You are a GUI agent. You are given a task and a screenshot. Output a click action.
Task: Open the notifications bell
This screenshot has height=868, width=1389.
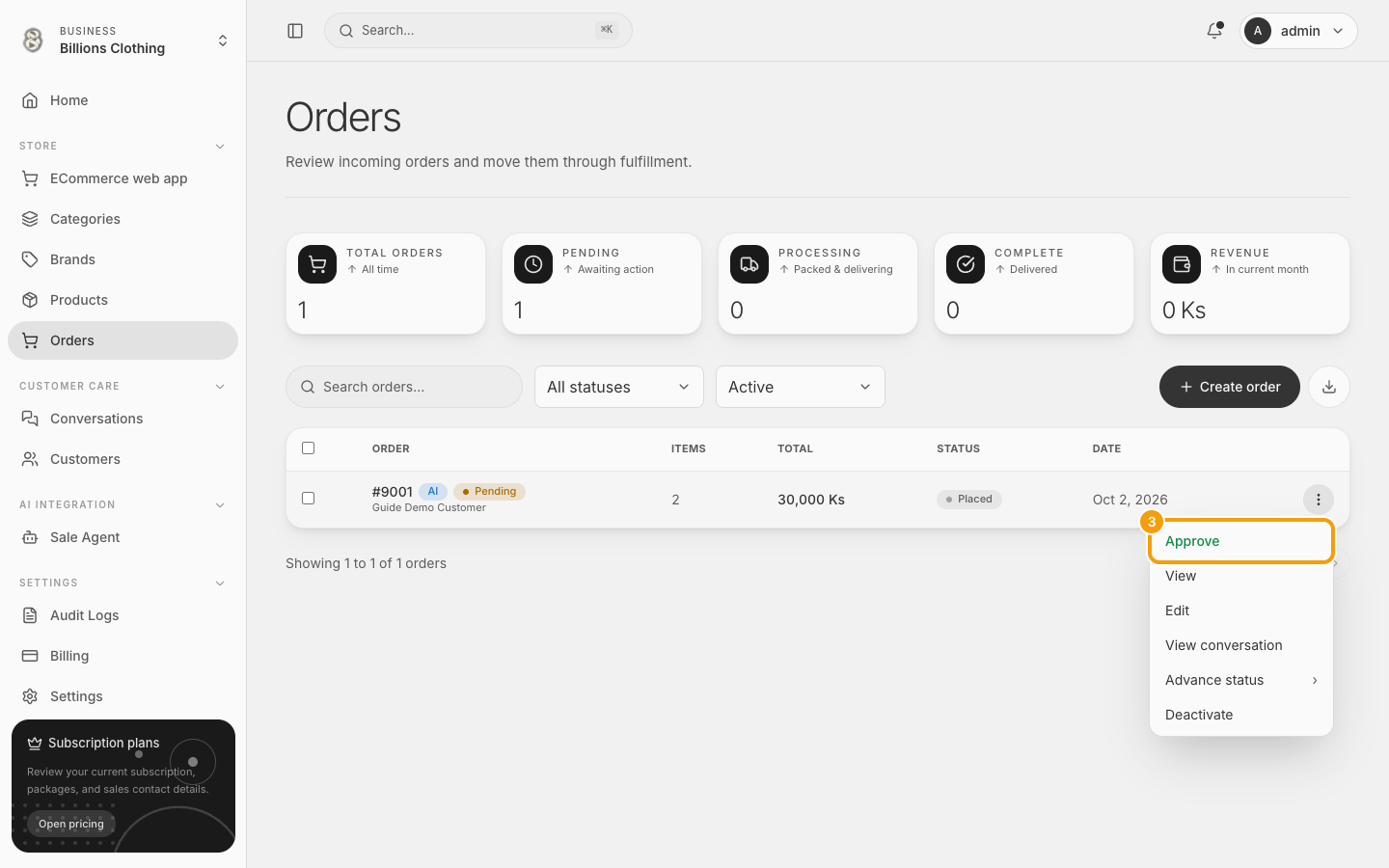(1214, 31)
